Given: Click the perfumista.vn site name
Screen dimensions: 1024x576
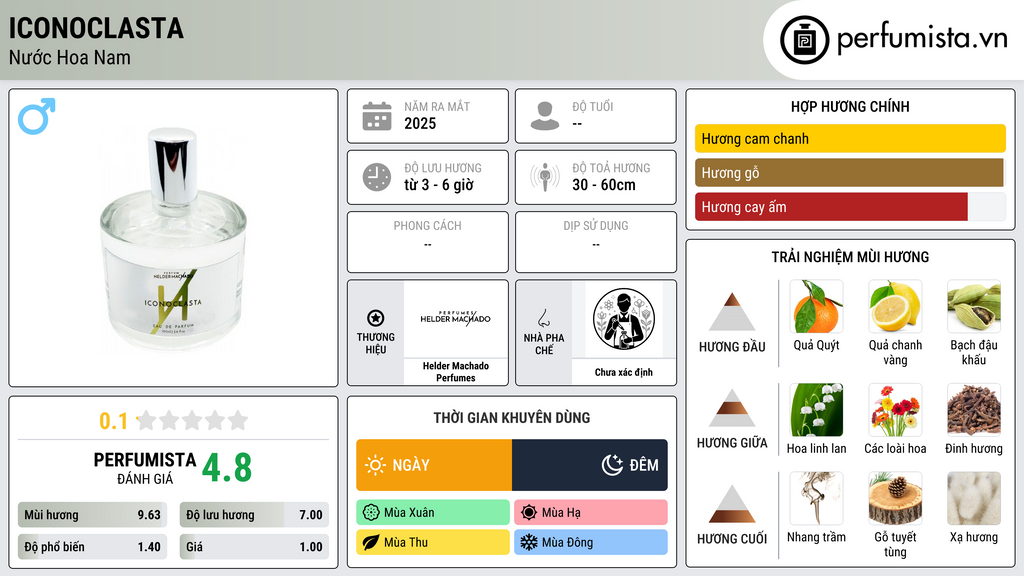Looking at the screenshot, I should tap(922, 39).
